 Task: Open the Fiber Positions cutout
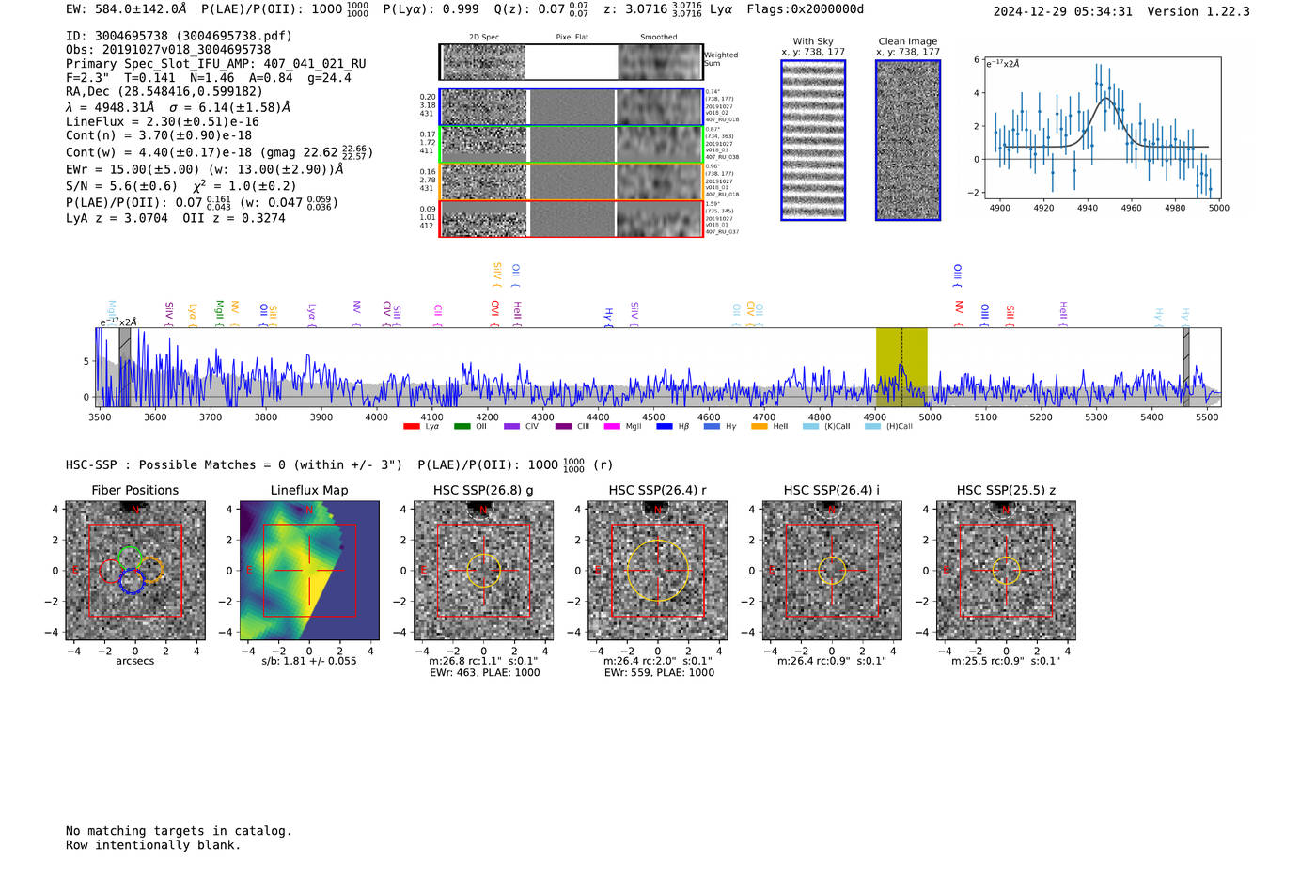[x=135, y=571]
